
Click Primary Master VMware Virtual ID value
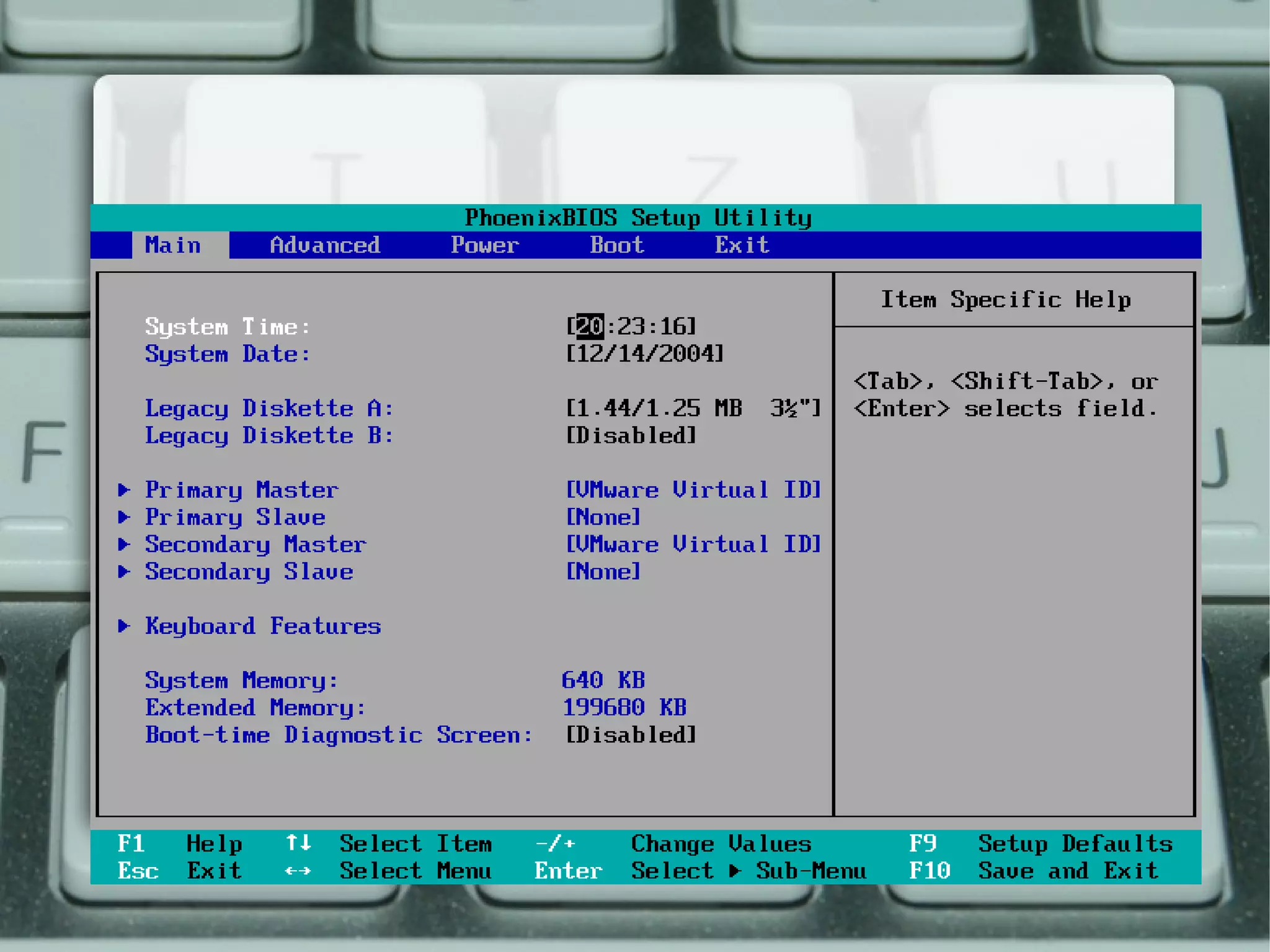click(693, 490)
